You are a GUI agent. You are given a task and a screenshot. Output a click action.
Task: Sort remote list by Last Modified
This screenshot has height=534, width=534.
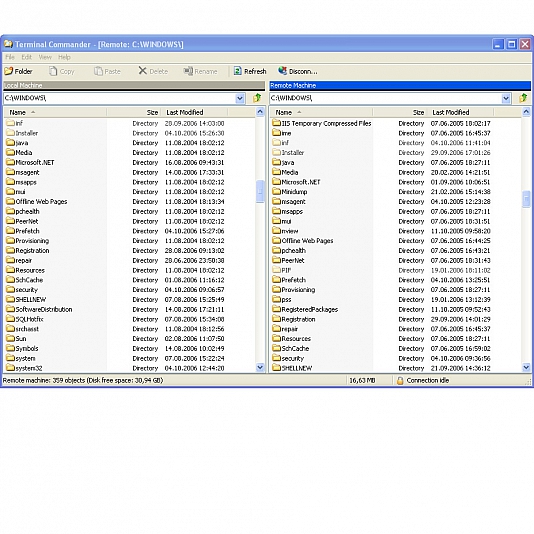pos(460,112)
